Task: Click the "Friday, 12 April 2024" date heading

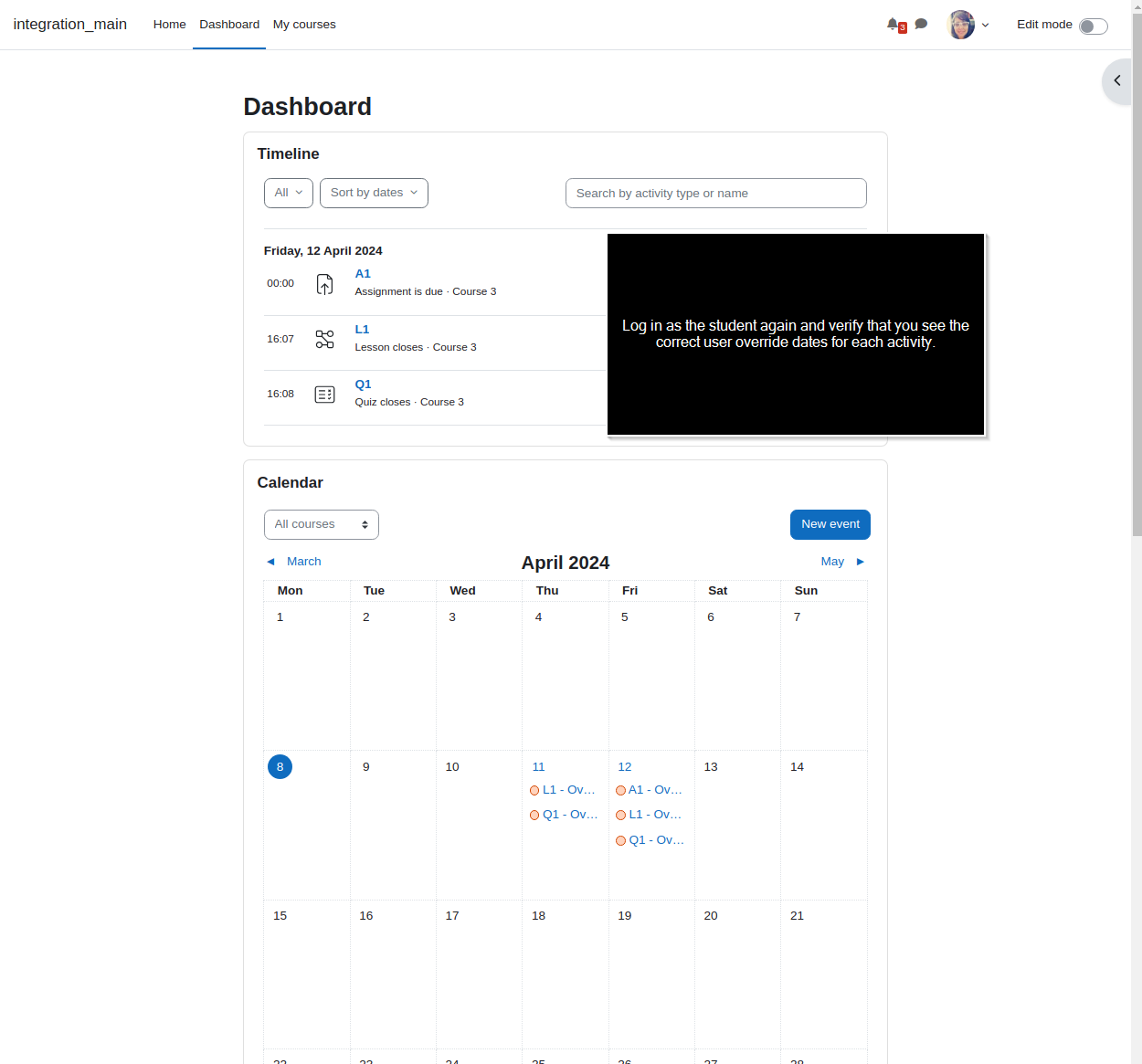Action: pyautogui.click(x=323, y=251)
